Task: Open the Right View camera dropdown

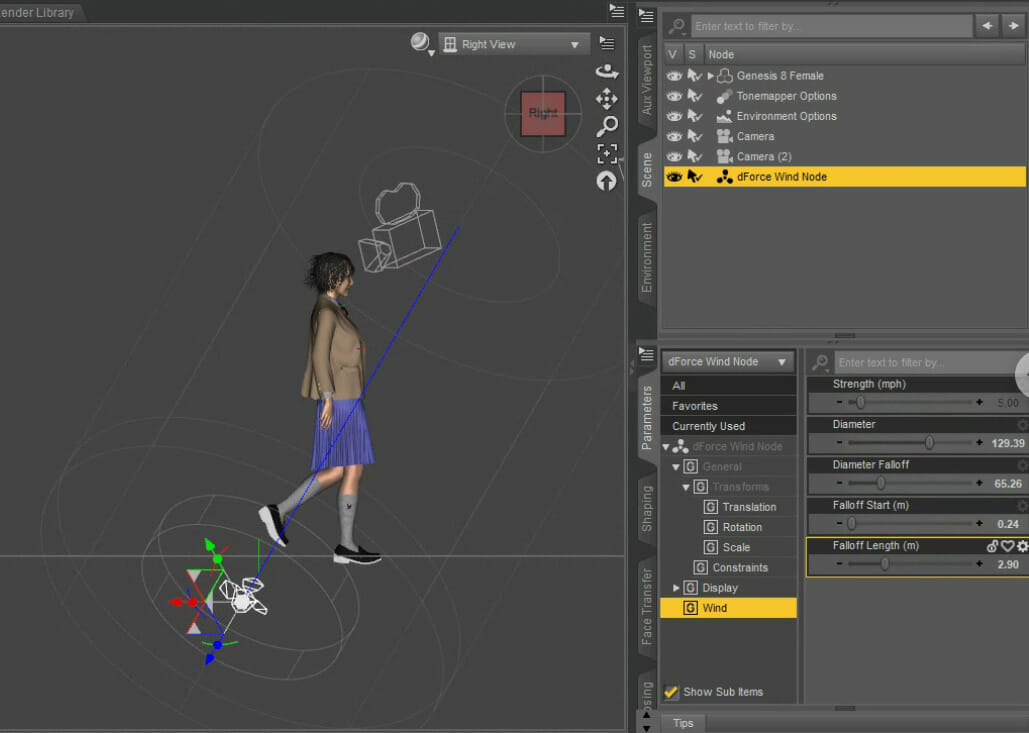Action: click(x=514, y=44)
